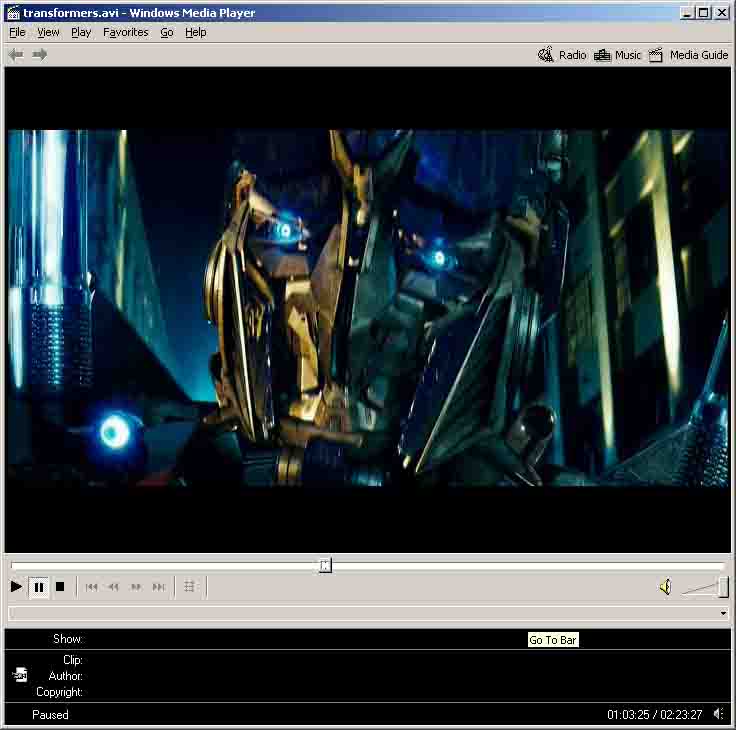Close the Windows Media Player window
The height and width of the screenshot is (730, 736).
click(x=721, y=13)
